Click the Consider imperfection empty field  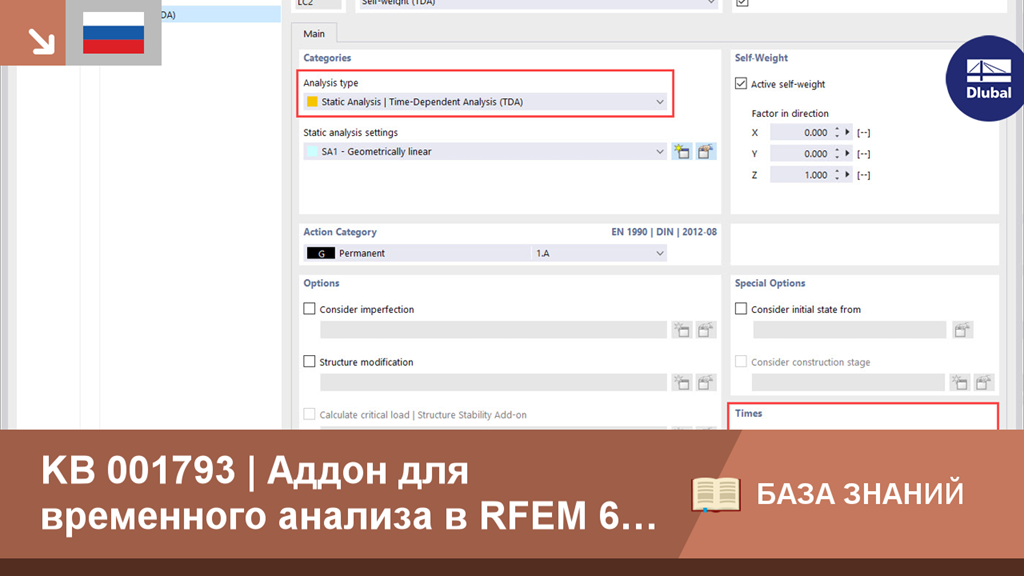coord(493,330)
